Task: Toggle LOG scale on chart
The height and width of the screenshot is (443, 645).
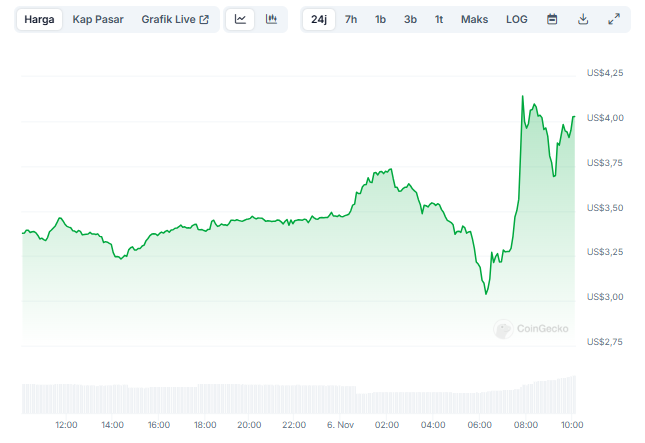Action: click(517, 19)
